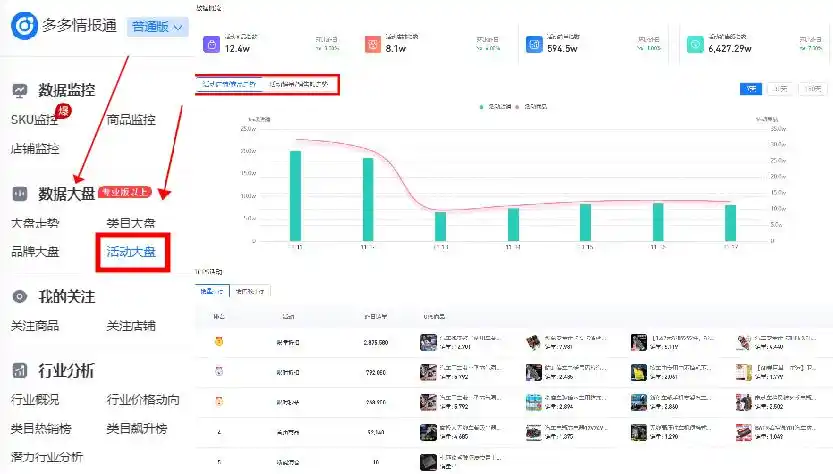
Task: Click the red stat card icon
Action: point(372,44)
